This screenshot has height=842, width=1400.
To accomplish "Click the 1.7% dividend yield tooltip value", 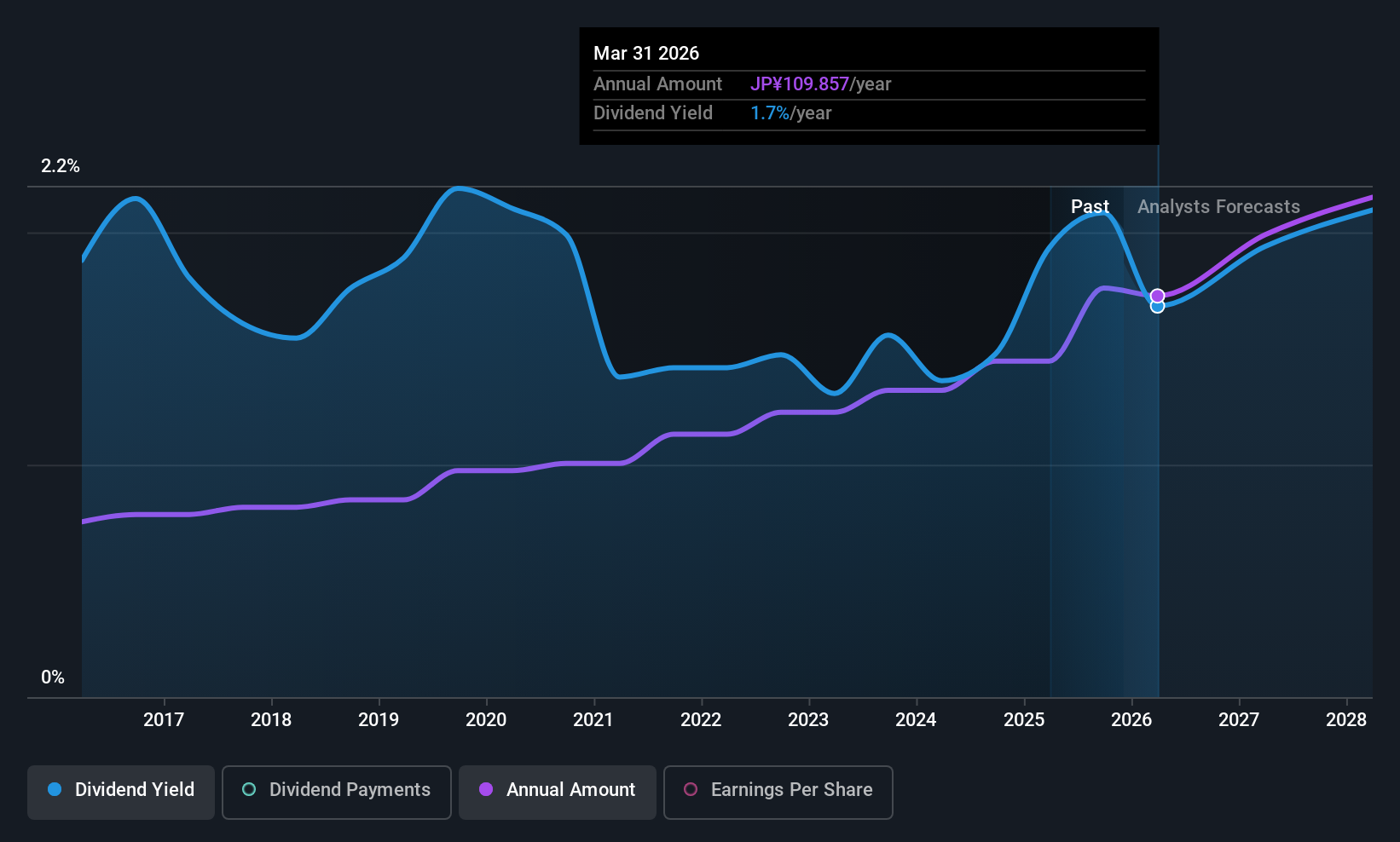I will 769,113.
